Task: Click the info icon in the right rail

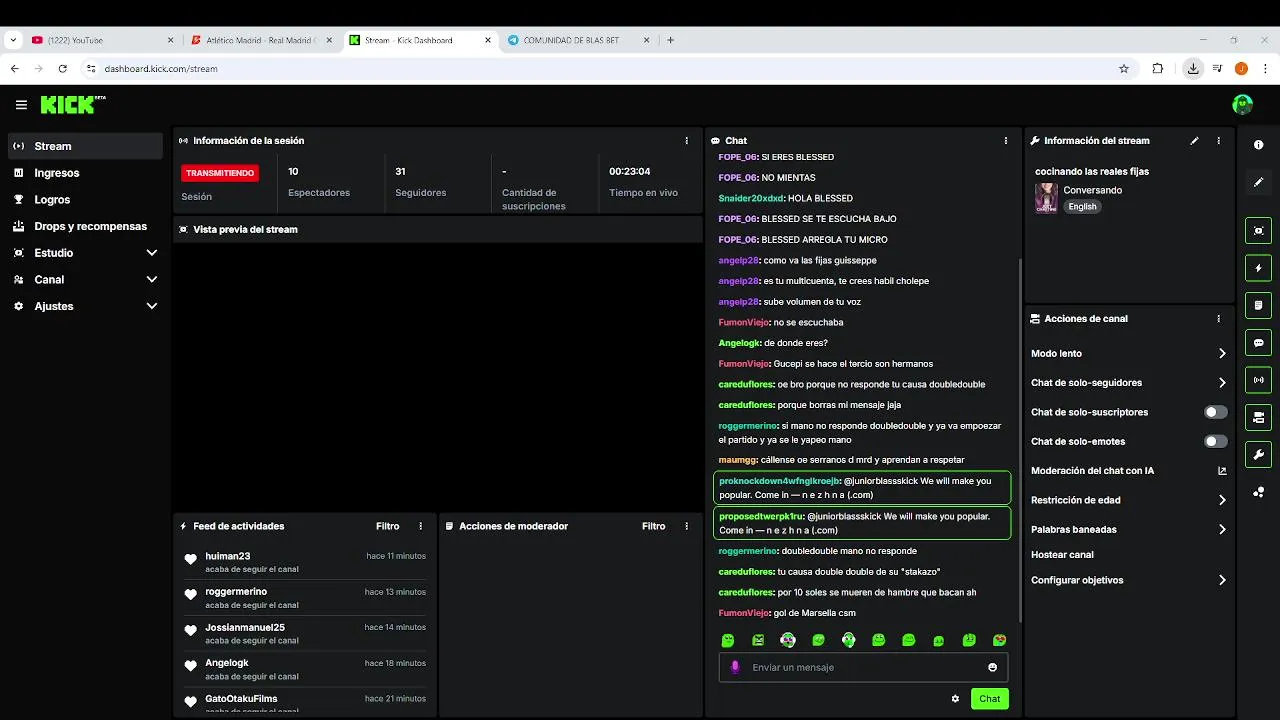Action: (x=1258, y=145)
